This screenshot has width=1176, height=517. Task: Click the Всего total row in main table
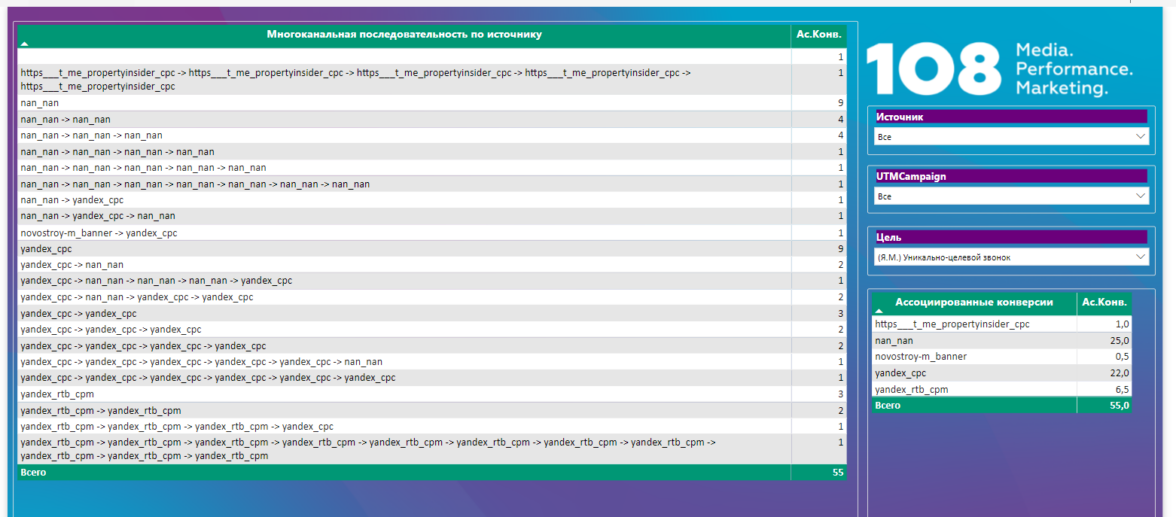point(400,472)
